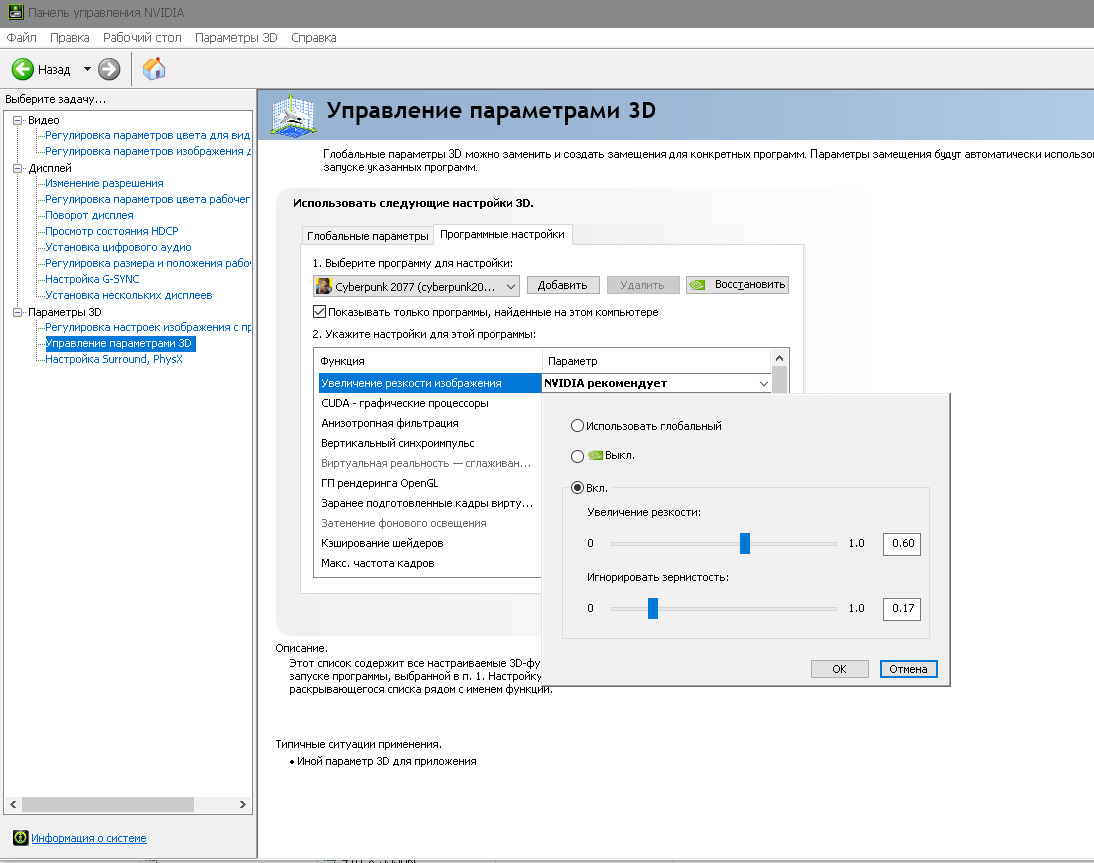This screenshot has height=863, width=1094.
Task: Click the system information icon
Action: [x=21, y=838]
